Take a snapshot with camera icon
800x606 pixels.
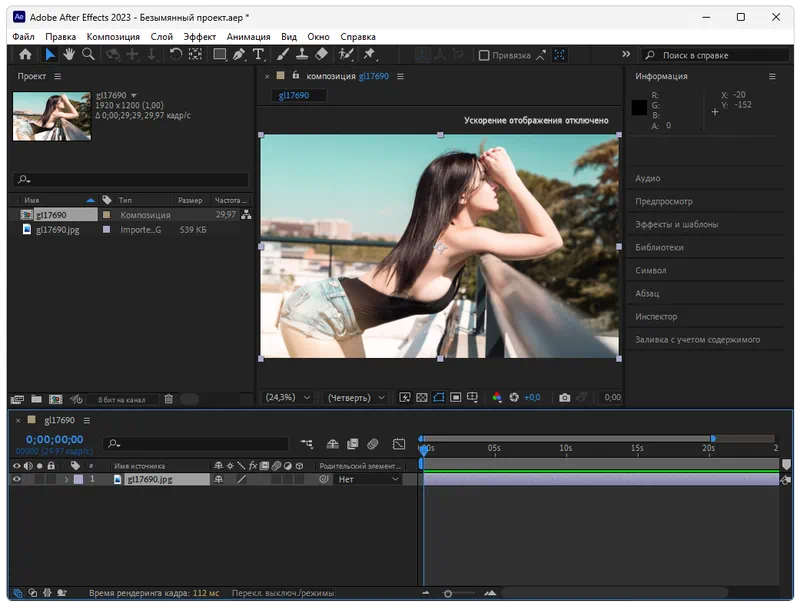565,397
